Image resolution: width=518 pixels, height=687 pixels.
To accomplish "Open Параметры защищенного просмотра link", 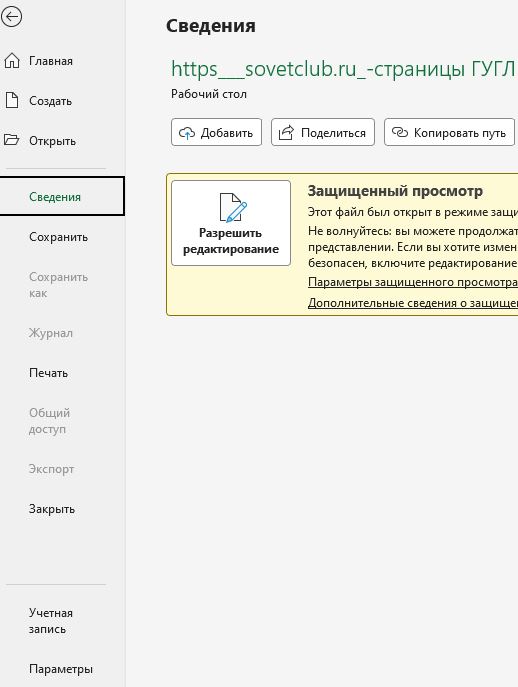I will point(413,282).
